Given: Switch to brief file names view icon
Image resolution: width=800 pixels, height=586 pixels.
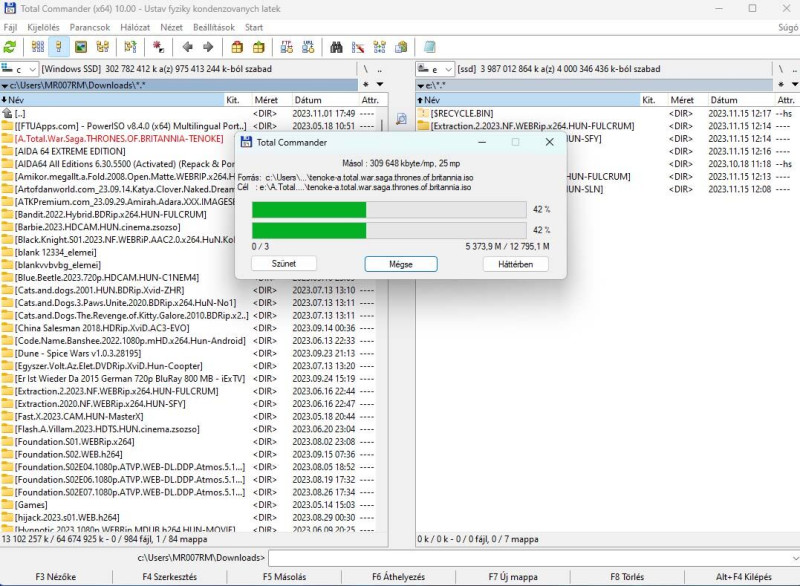Looking at the screenshot, I should click(x=38, y=47).
